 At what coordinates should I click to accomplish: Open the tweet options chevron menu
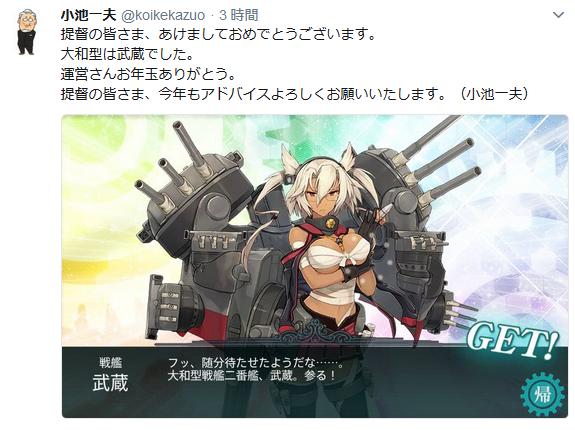point(558,15)
